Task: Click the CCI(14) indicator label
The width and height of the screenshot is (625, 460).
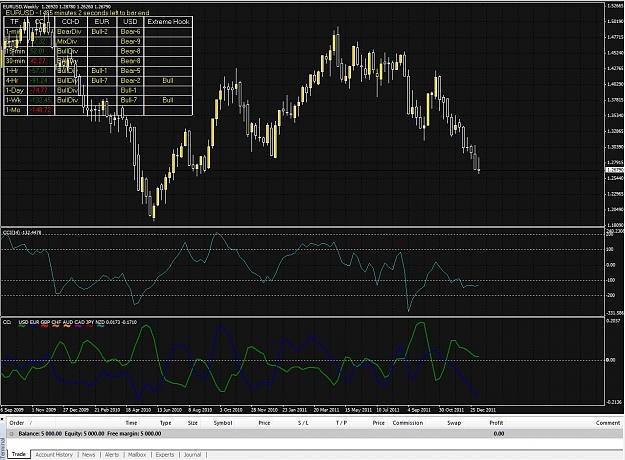Action: tap(22, 232)
